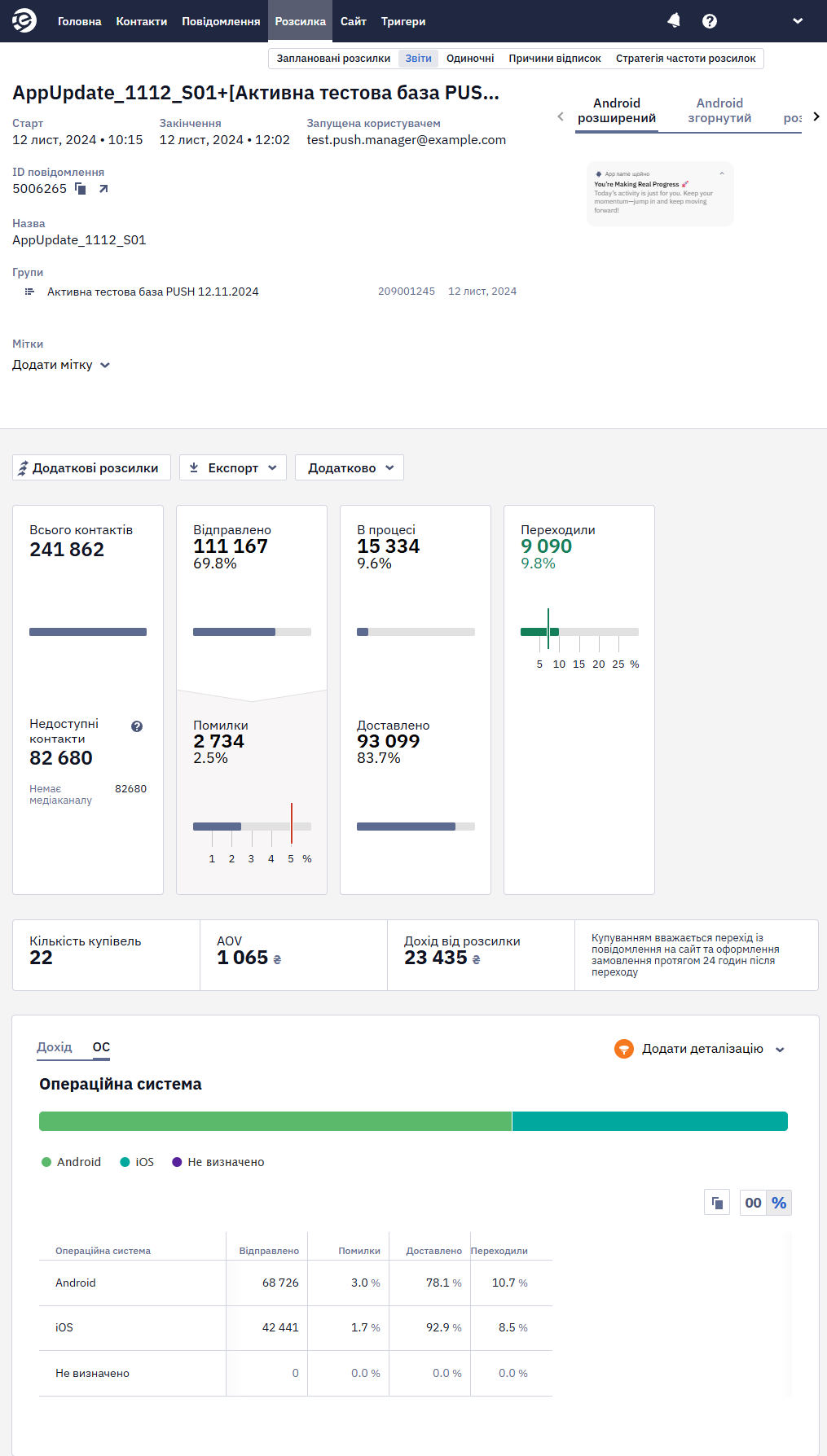The width and height of the screenshot is (827, 1456).
Task: Open the help question mark icon in top bar
Action: pos(710,21)
